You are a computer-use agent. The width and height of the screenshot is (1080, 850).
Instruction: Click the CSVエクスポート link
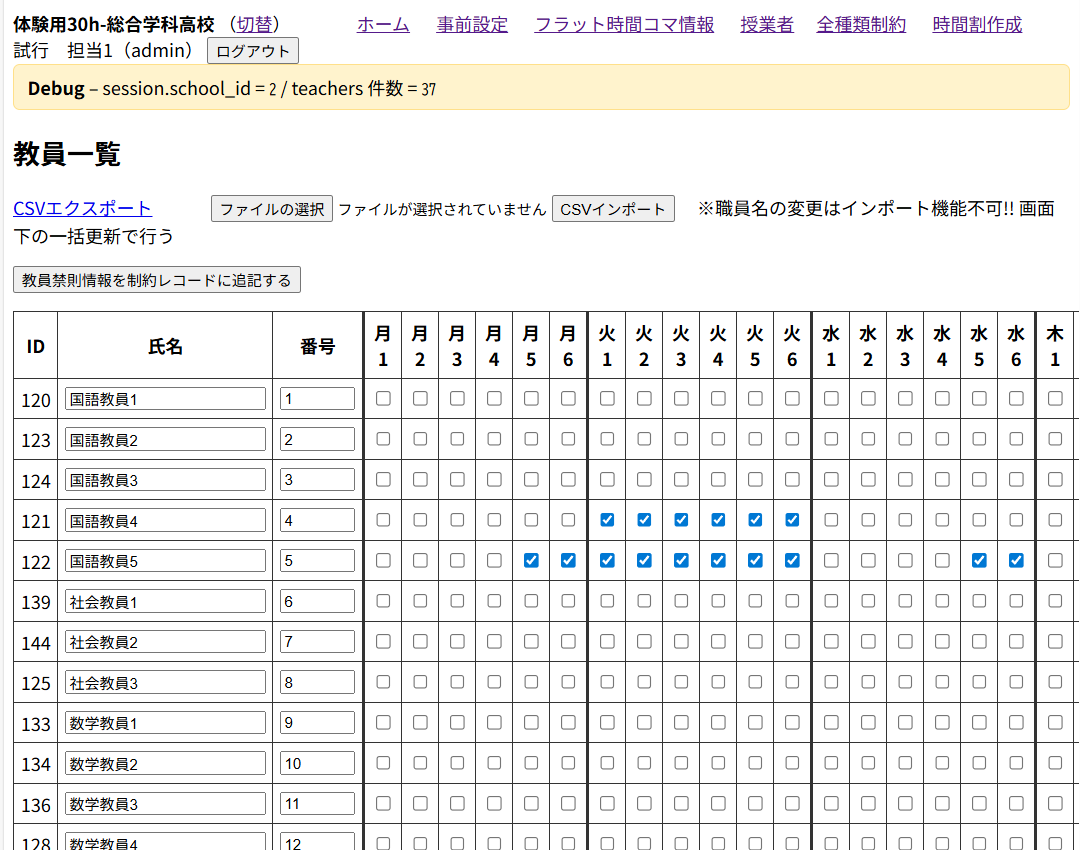[82, 207]
